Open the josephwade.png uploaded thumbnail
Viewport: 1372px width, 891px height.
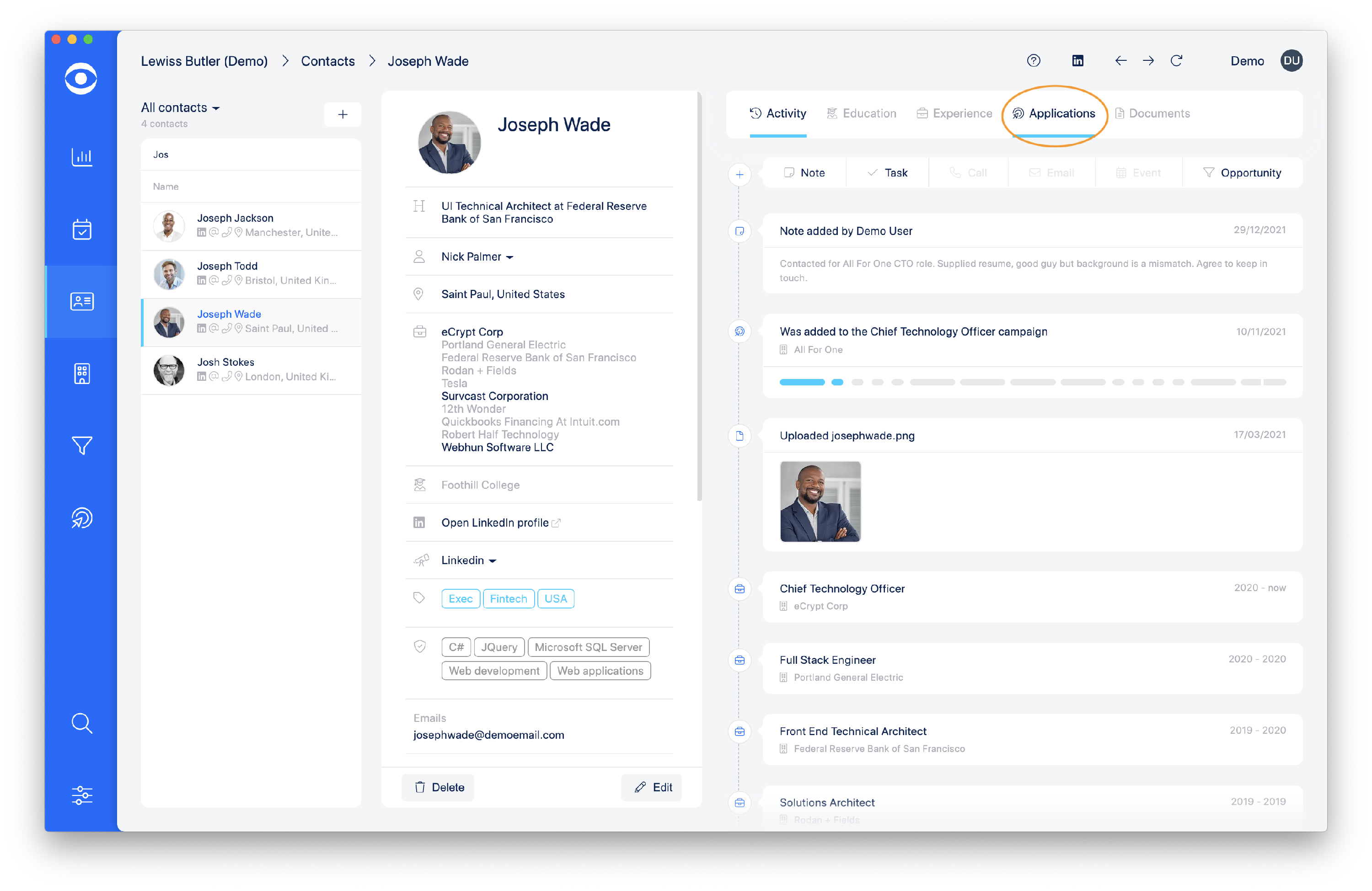pos(820,502)
